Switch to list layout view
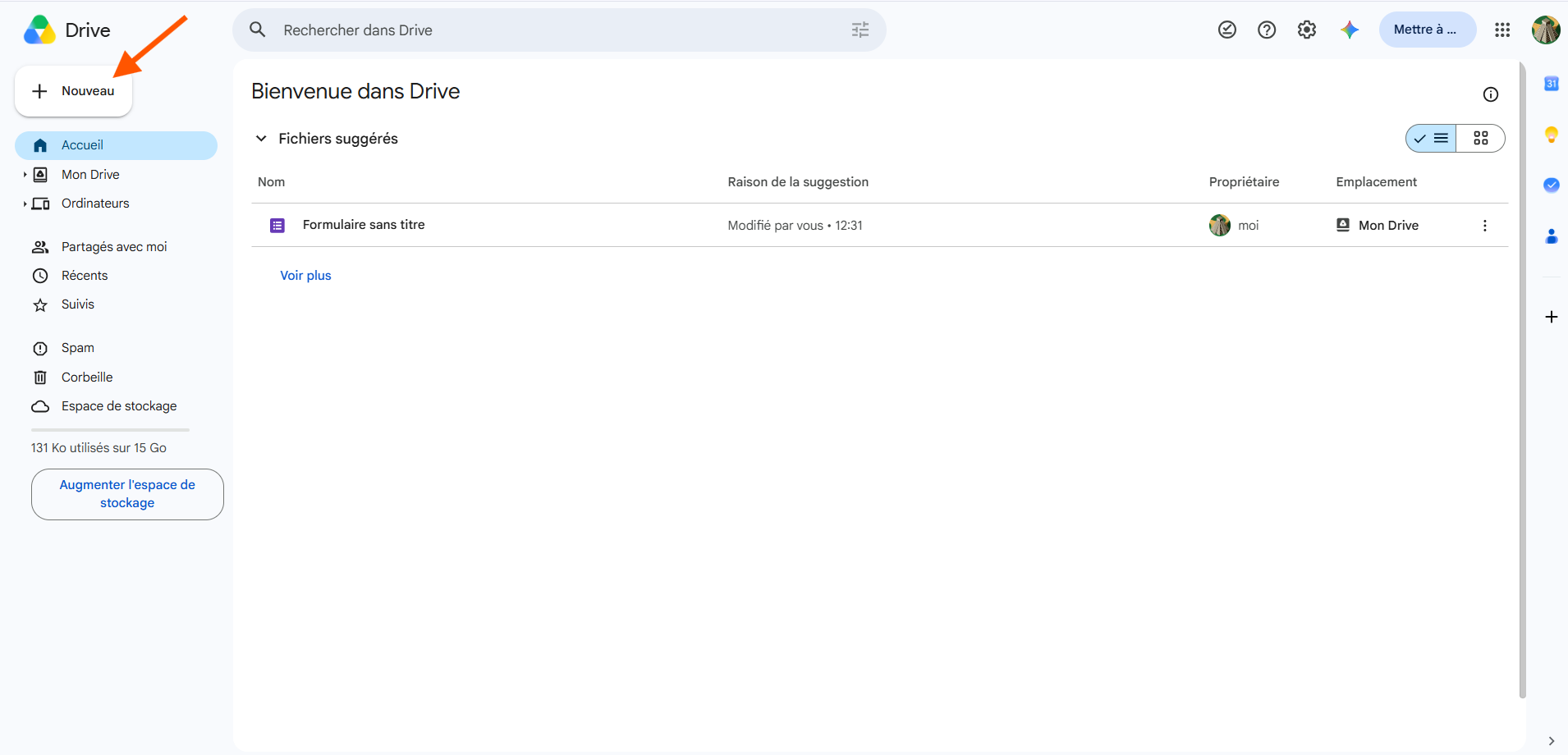Viewport: 1568px width, 755px height. (1432, 139)
